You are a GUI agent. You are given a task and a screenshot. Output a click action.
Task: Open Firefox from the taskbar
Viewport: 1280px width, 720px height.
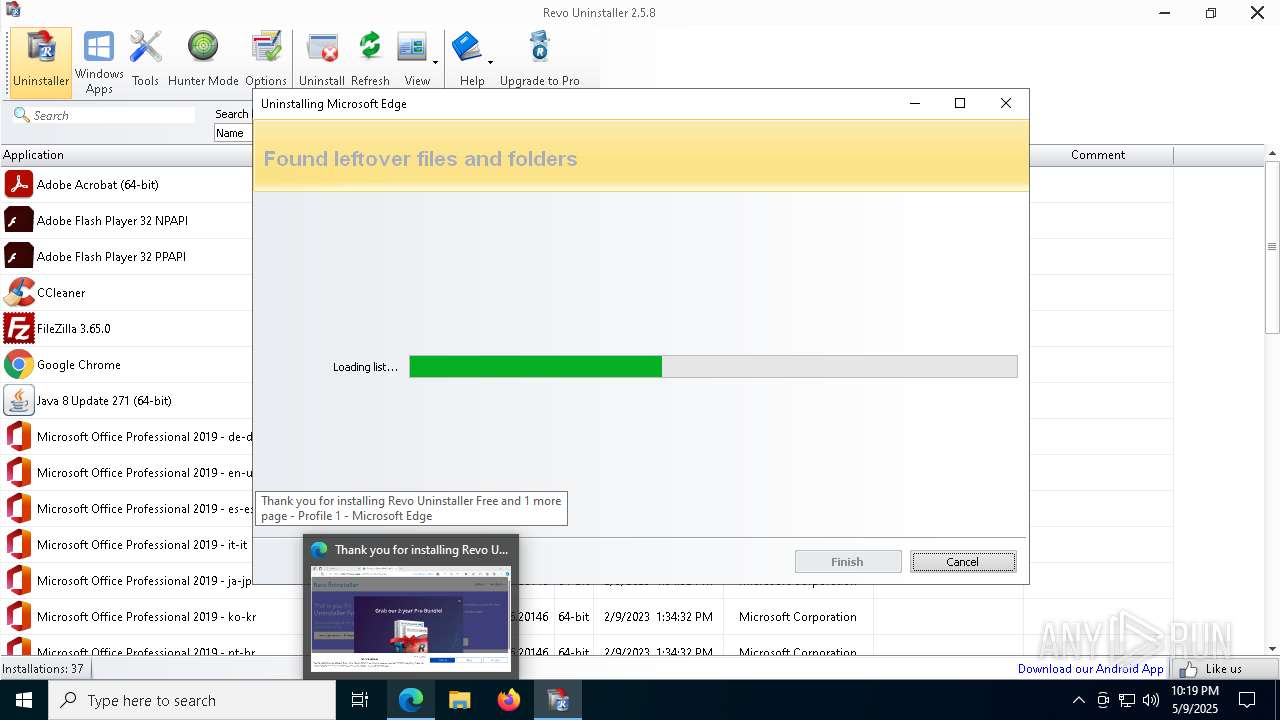click(x=509, y=700)
